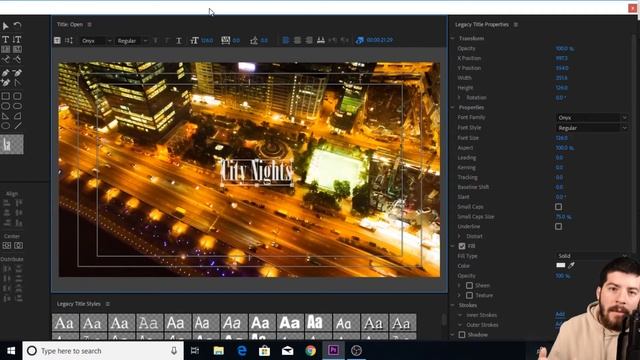This screenshot has width=640, height=360.
Task: Click the New Title Based on Current icon
Action: (x=58, y=40)
